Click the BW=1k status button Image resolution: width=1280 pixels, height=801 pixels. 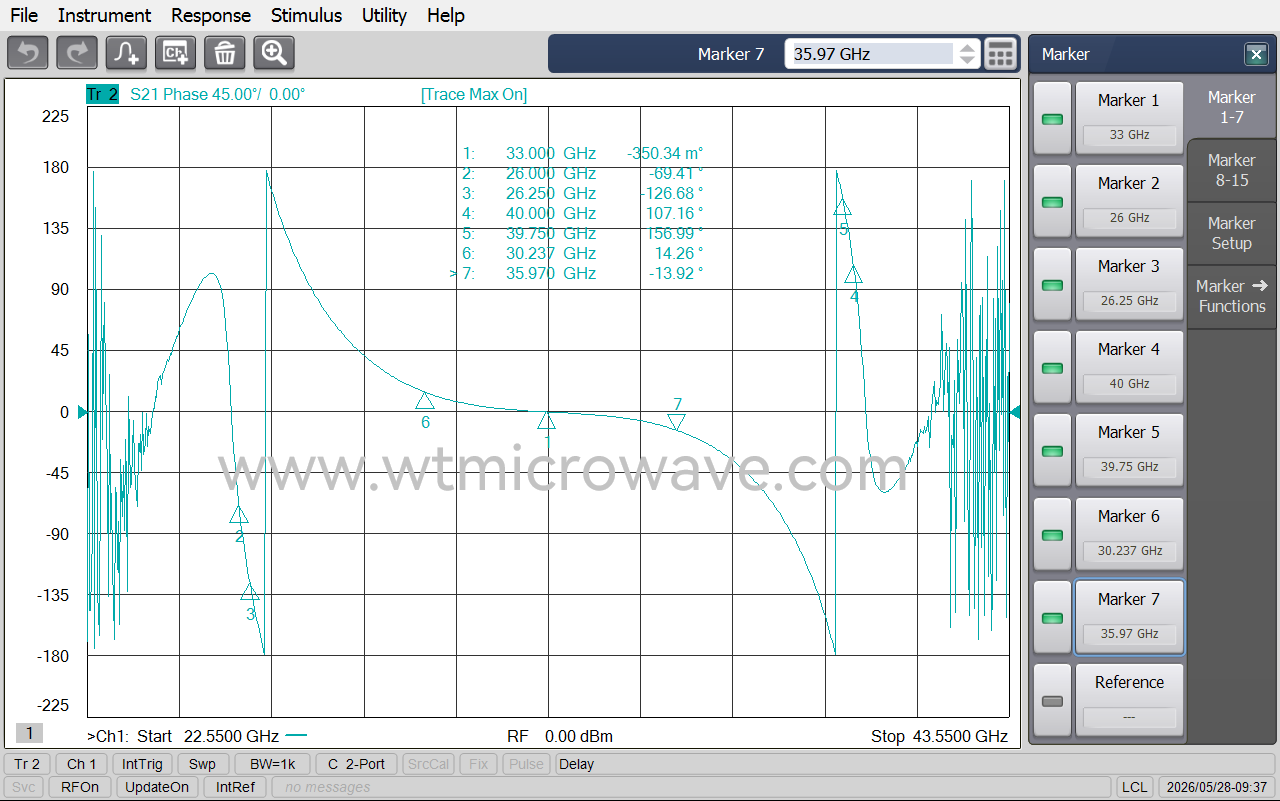point(272,764)
